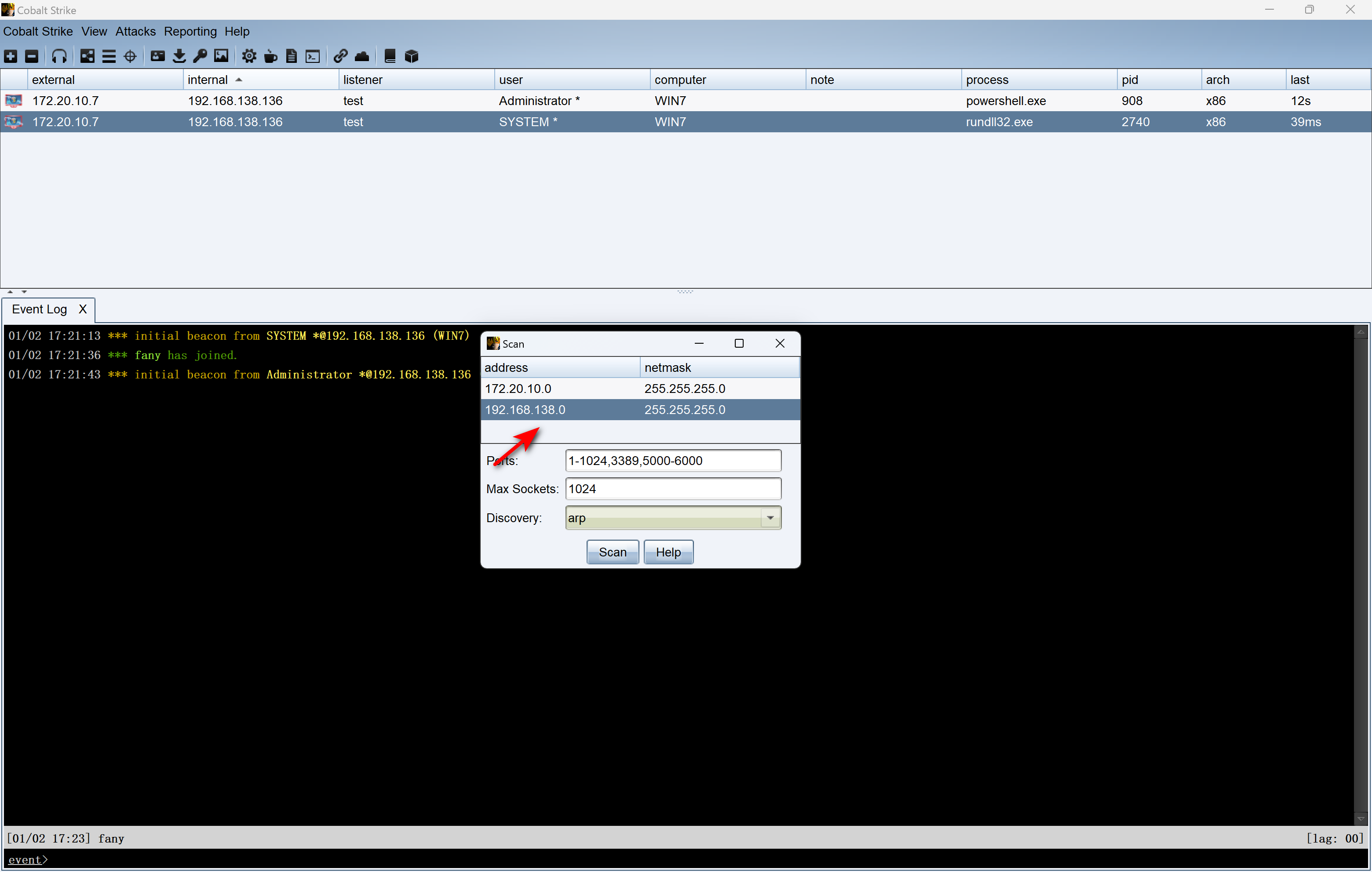
Task: Open the credentials ID card icon
Action: pos(158,56)
